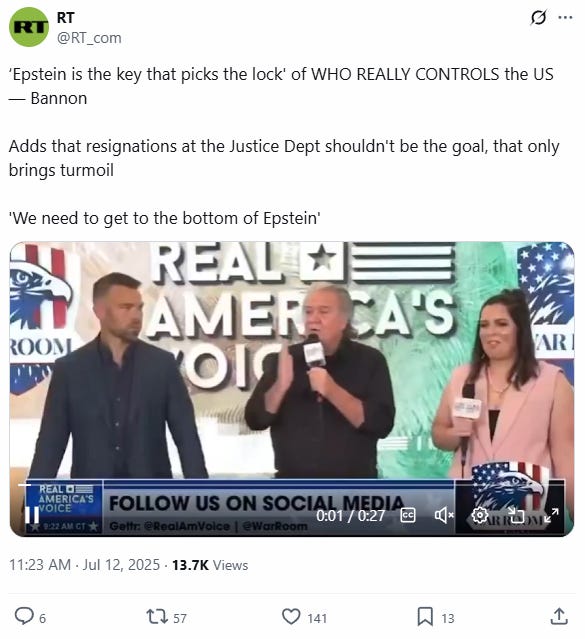The height and width of the screenshot is (639, 585).
Task: Click the video progress bar
Action: [x=292, y=485]
